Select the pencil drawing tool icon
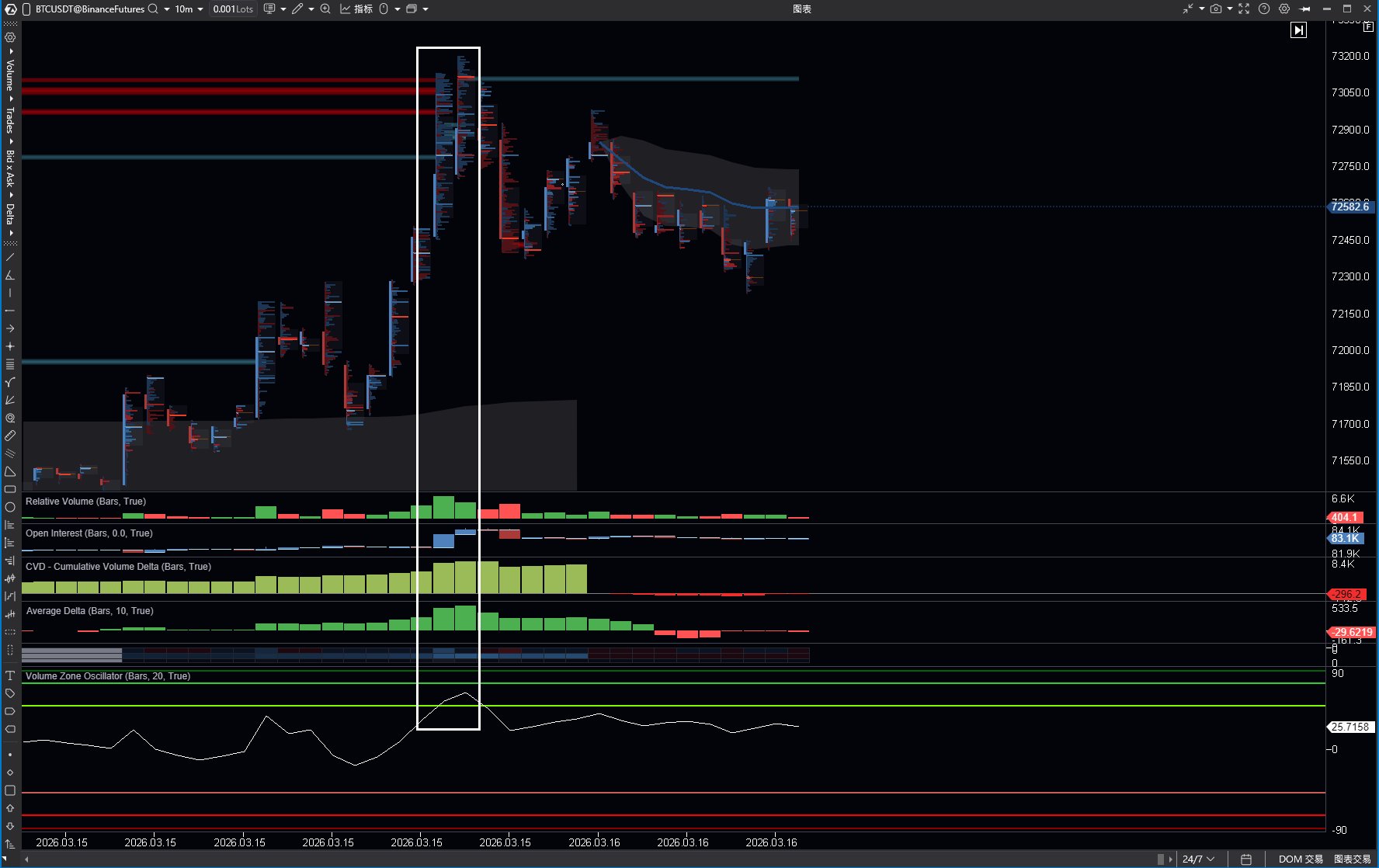This screenshot has width=1379, height=868. [297, 9]
